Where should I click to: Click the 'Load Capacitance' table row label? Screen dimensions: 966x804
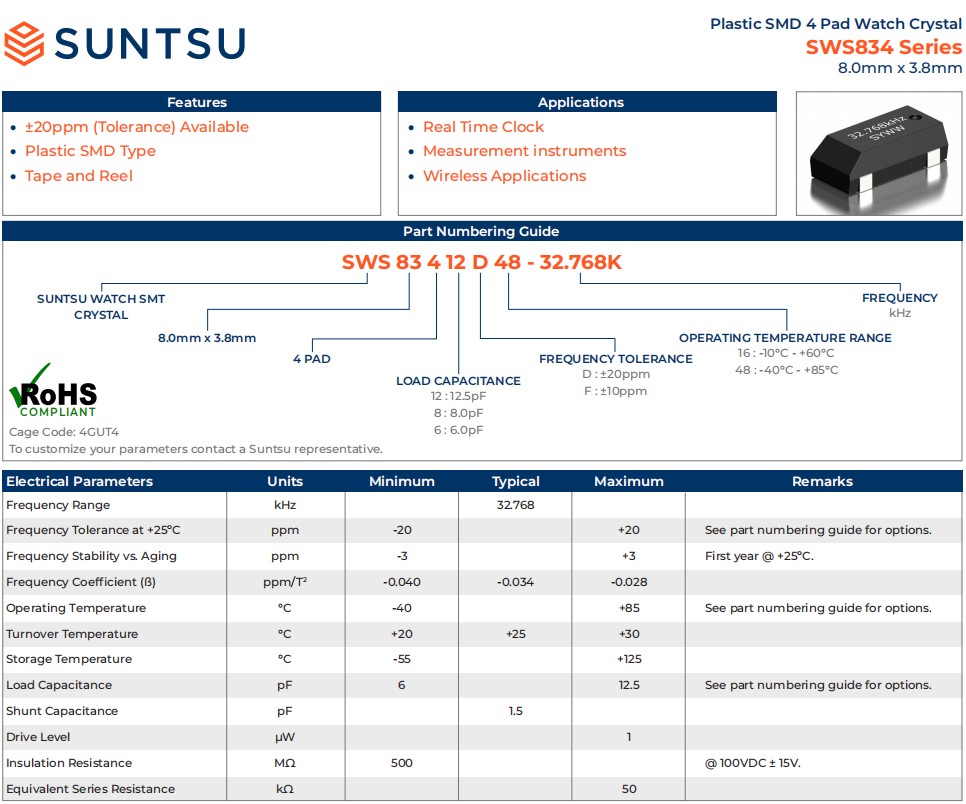click(x=59, y=685)
